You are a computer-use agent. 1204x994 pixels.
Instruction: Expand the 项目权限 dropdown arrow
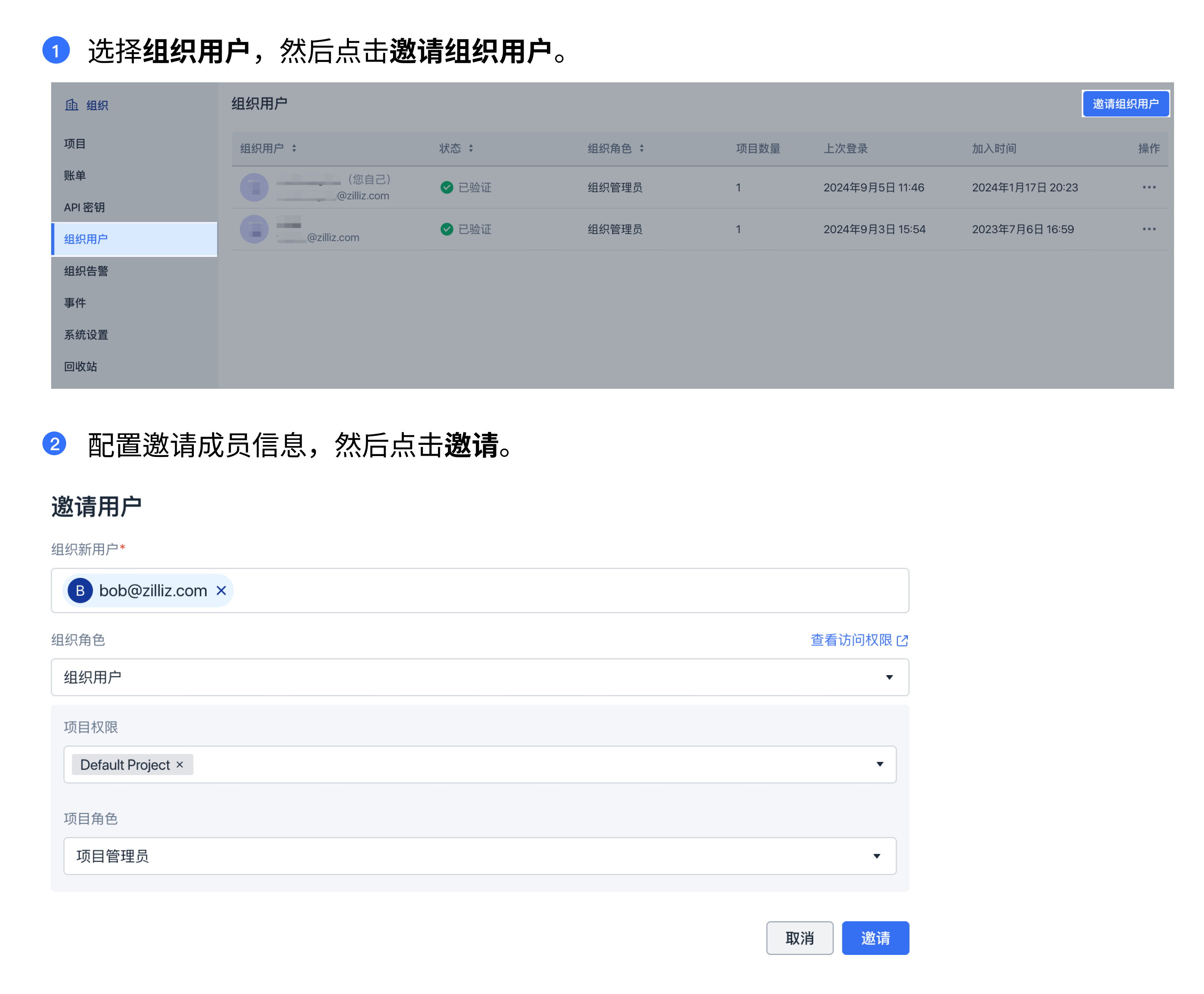click(879, 764)
